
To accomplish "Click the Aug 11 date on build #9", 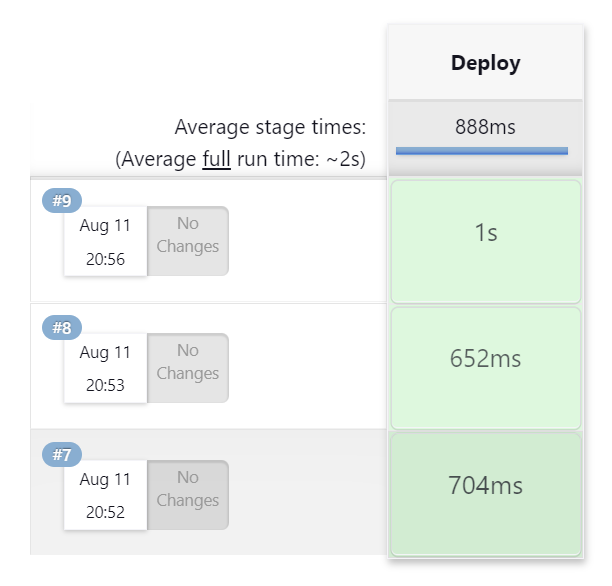I will [x=105, y=226].
